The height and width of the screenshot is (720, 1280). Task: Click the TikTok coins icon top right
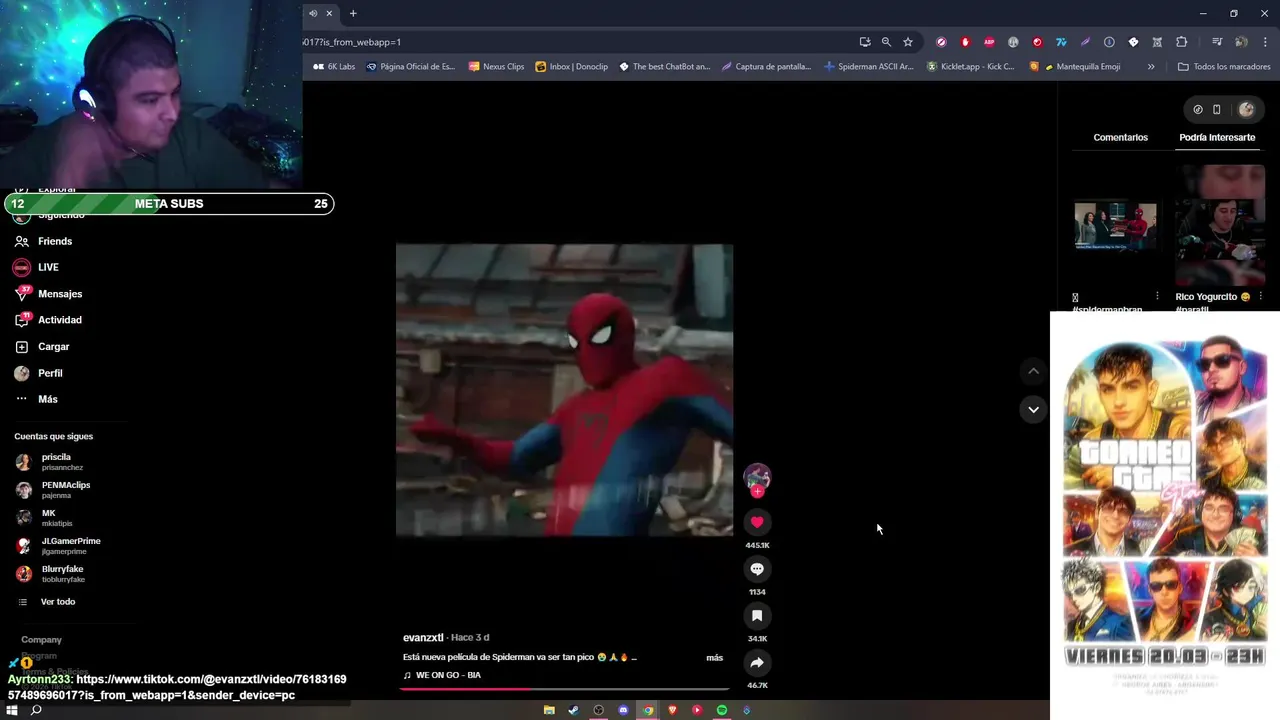pyautogui.click(x=1198, y=109)
